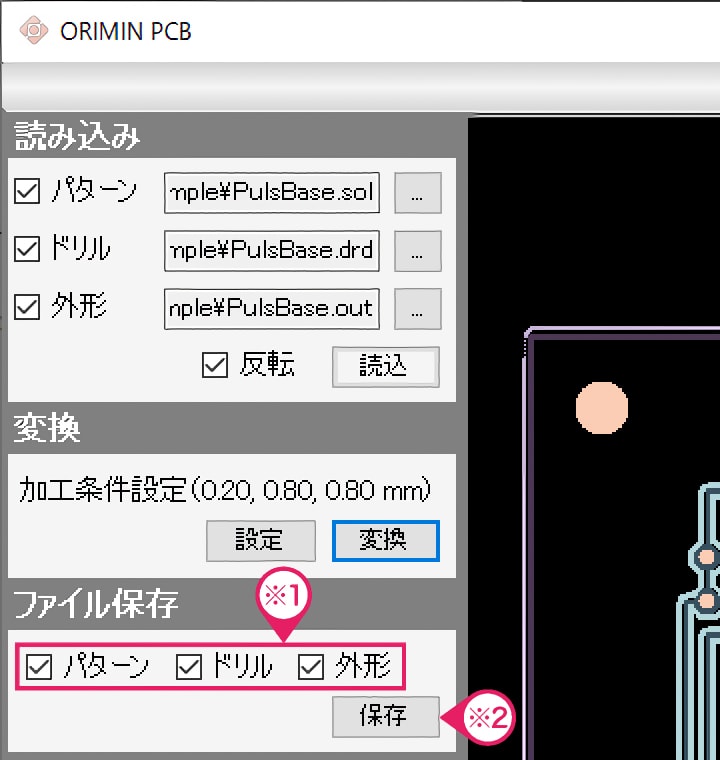Disable the 反転 checkbox

point(215,365)
